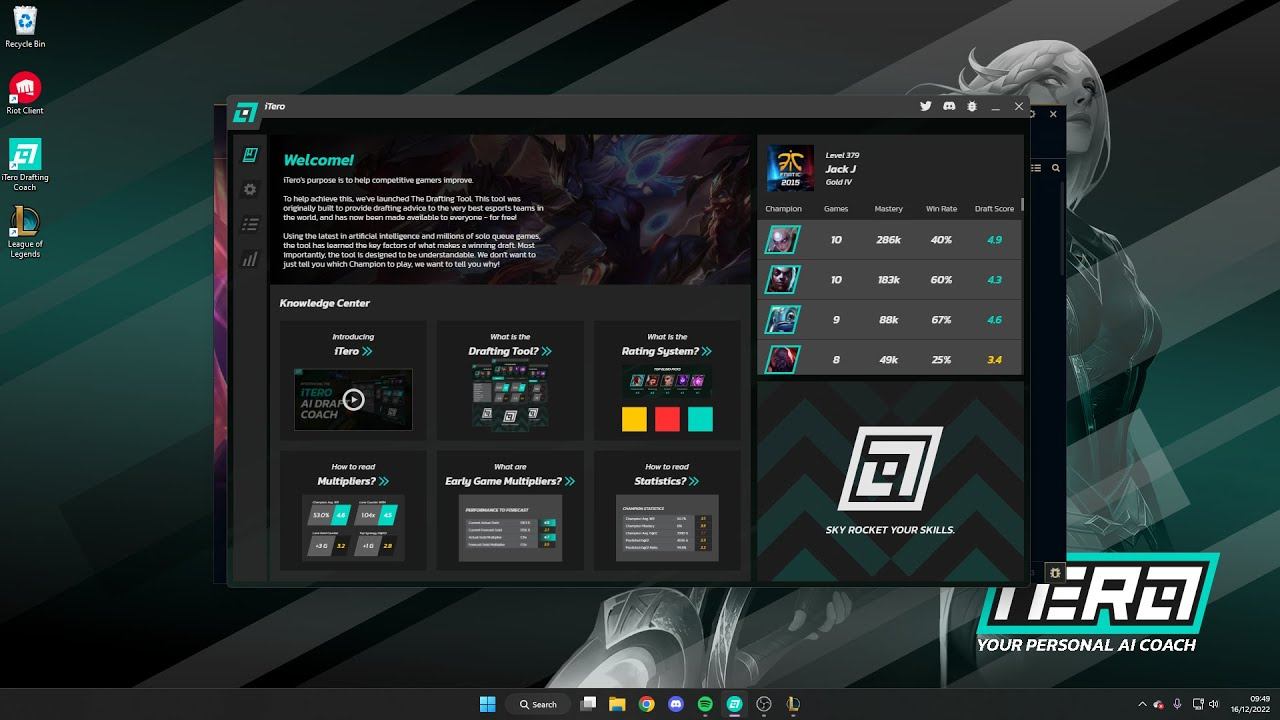Open the settings gear in iTero sidebar

(x=250, y=189)
